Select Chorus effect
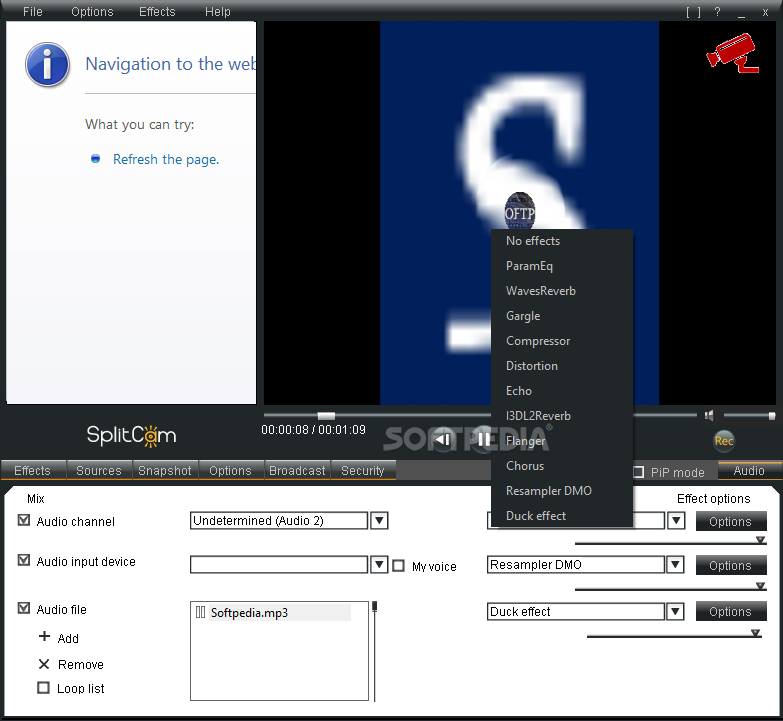Image resolution: width=783 pixels, height=721 pixels. click(x=562, y=465)
